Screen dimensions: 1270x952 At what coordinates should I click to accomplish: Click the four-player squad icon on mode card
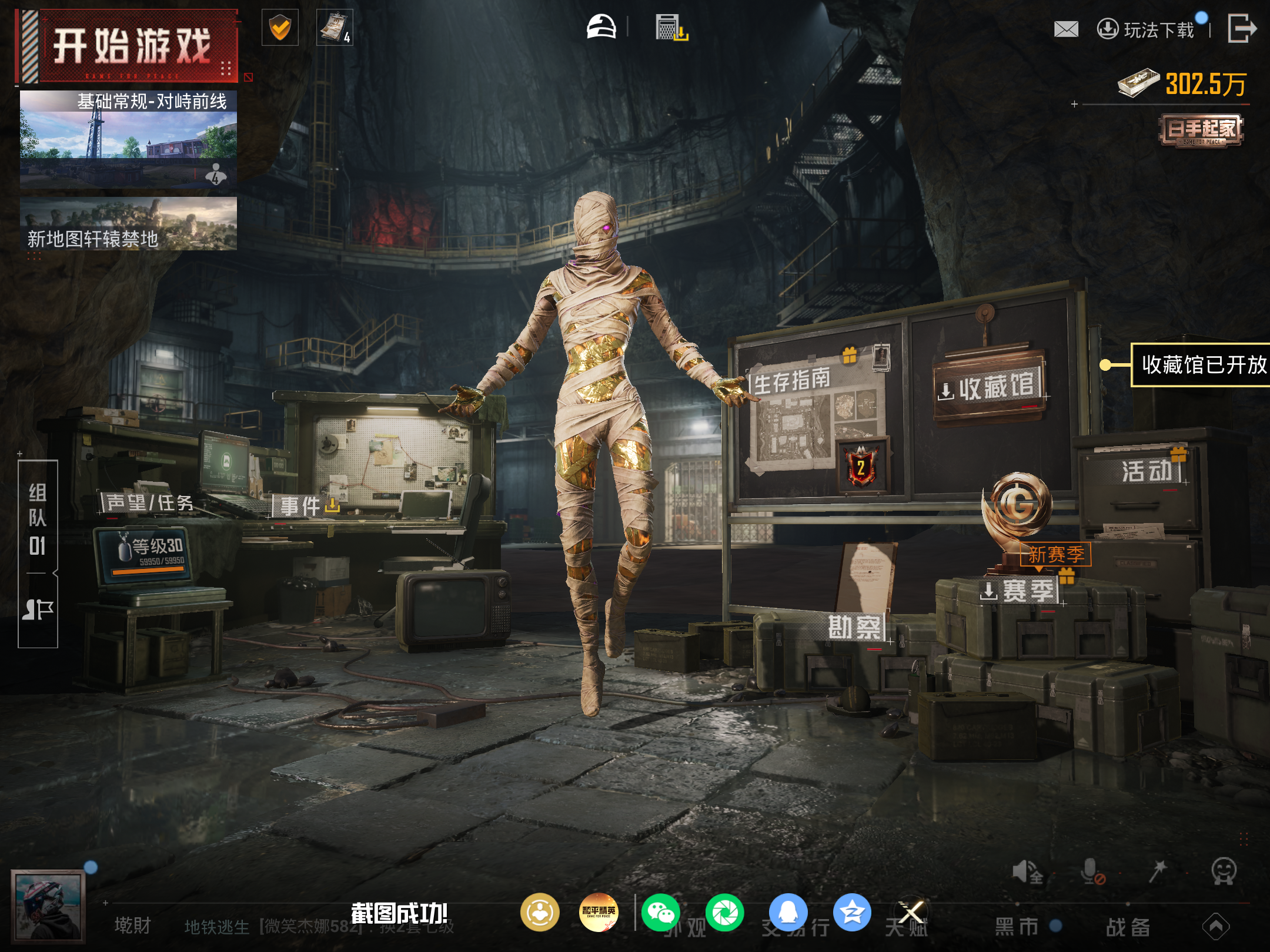click(x=215, y=175)
